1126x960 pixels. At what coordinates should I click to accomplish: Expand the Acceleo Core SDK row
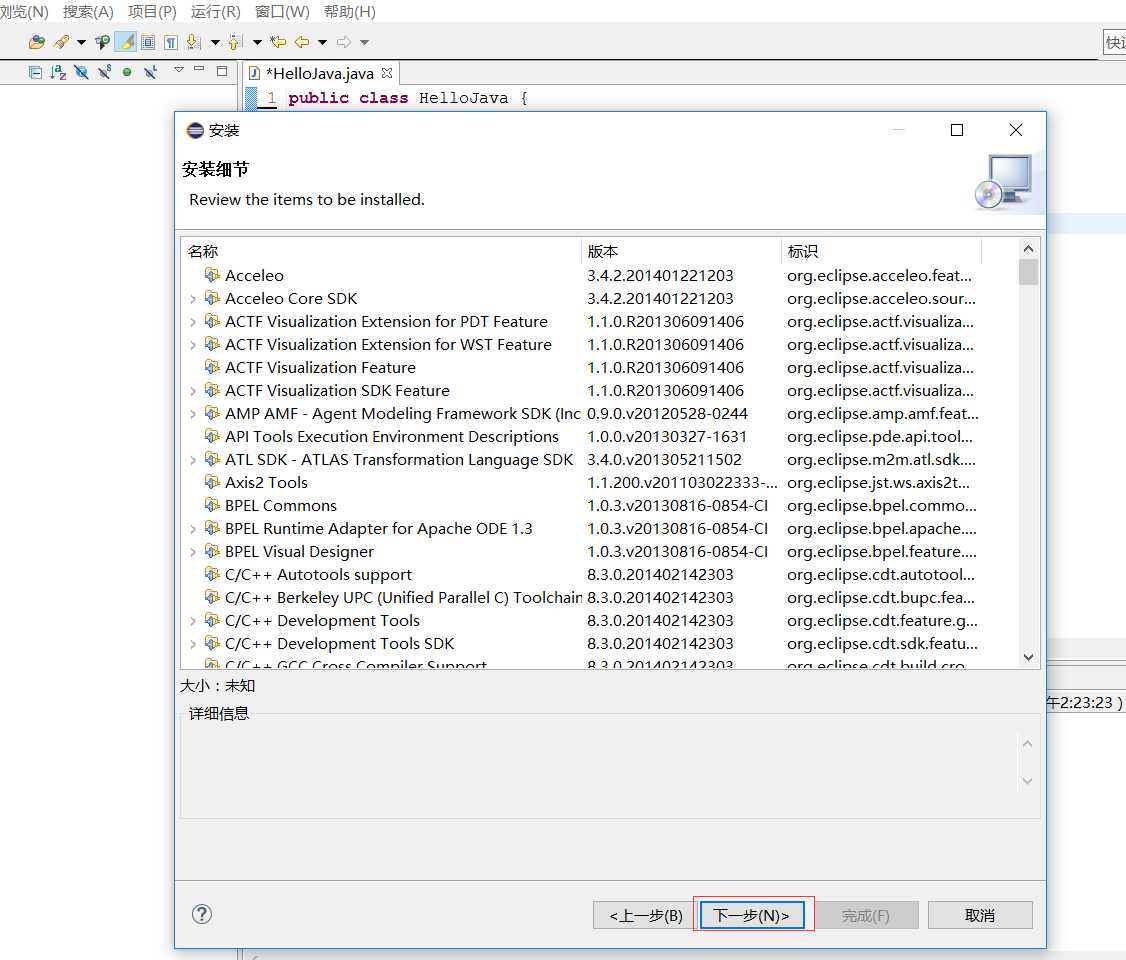coord(193,299)
